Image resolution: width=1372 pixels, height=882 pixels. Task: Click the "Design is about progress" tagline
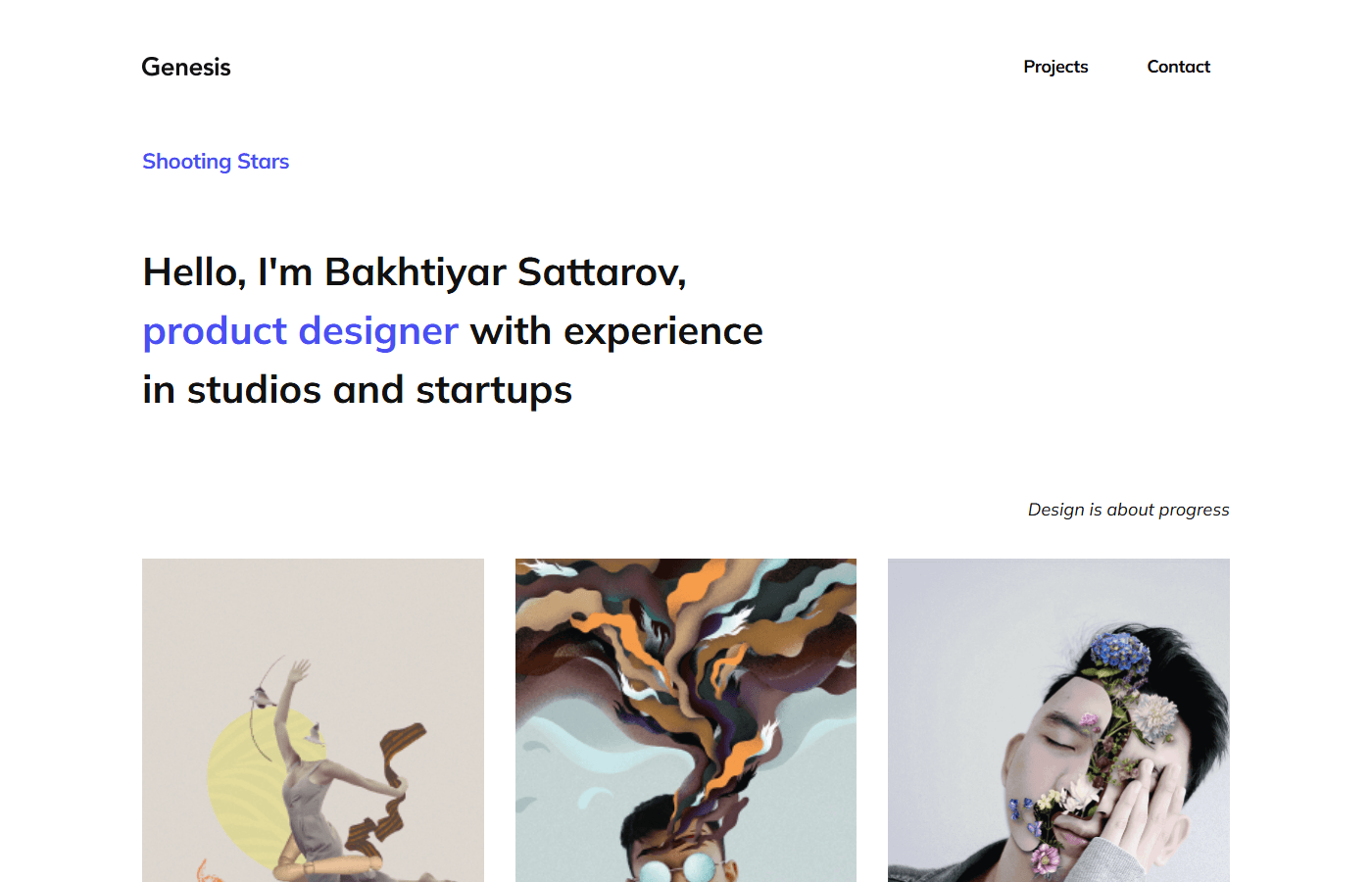(1128, 510)
